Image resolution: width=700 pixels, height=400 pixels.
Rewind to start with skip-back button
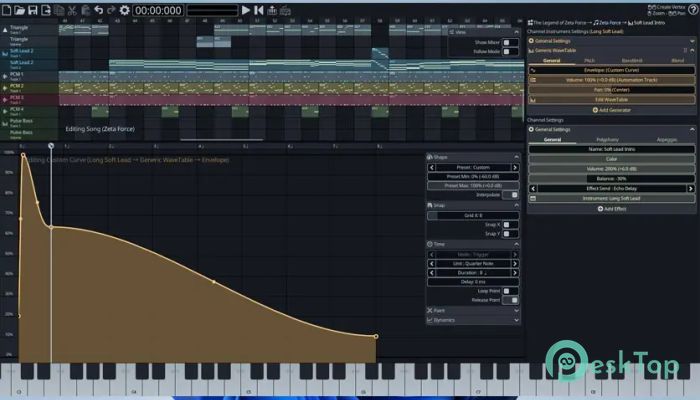[x=258, y=10]
